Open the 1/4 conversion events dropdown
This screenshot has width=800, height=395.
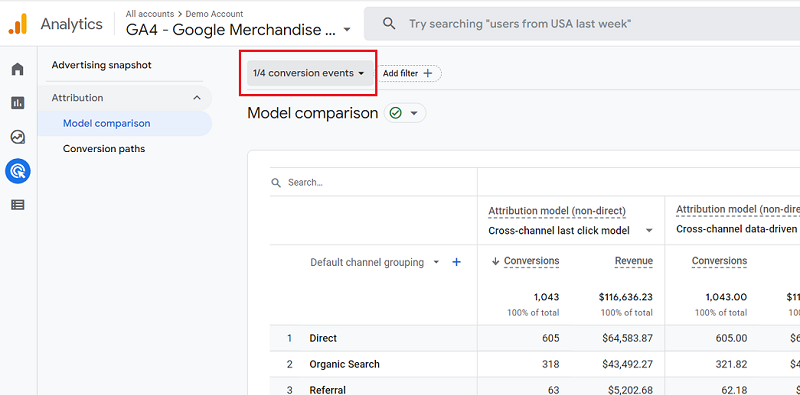310,73
